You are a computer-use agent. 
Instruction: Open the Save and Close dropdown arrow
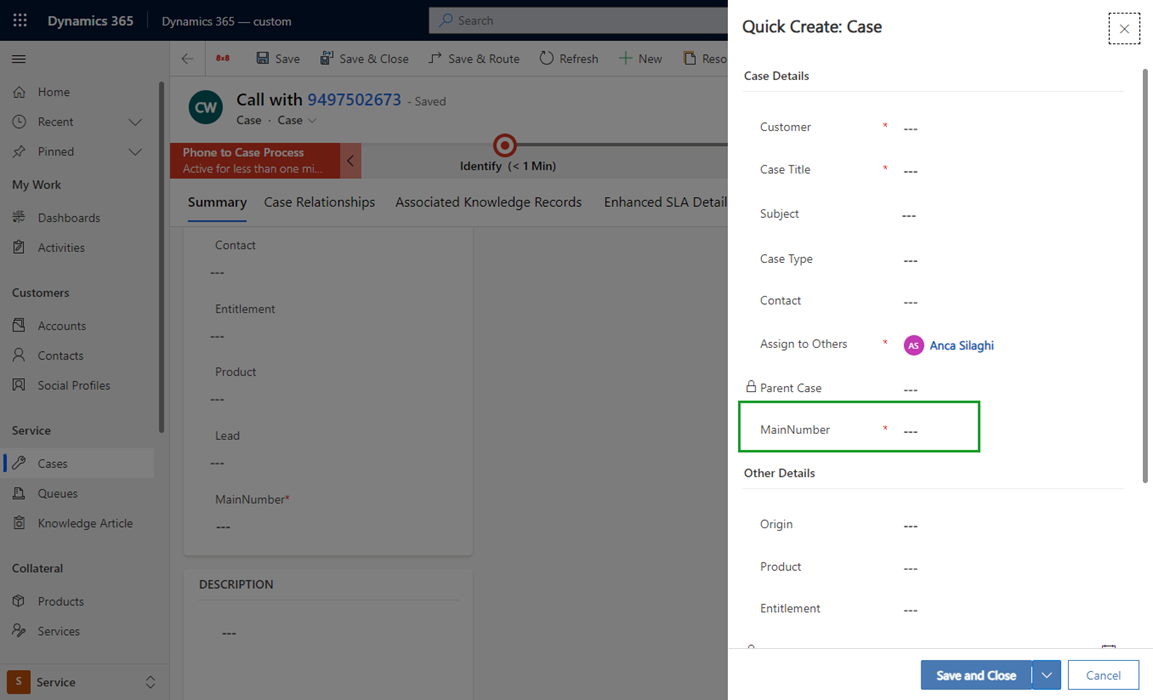tap(1046, 674)
